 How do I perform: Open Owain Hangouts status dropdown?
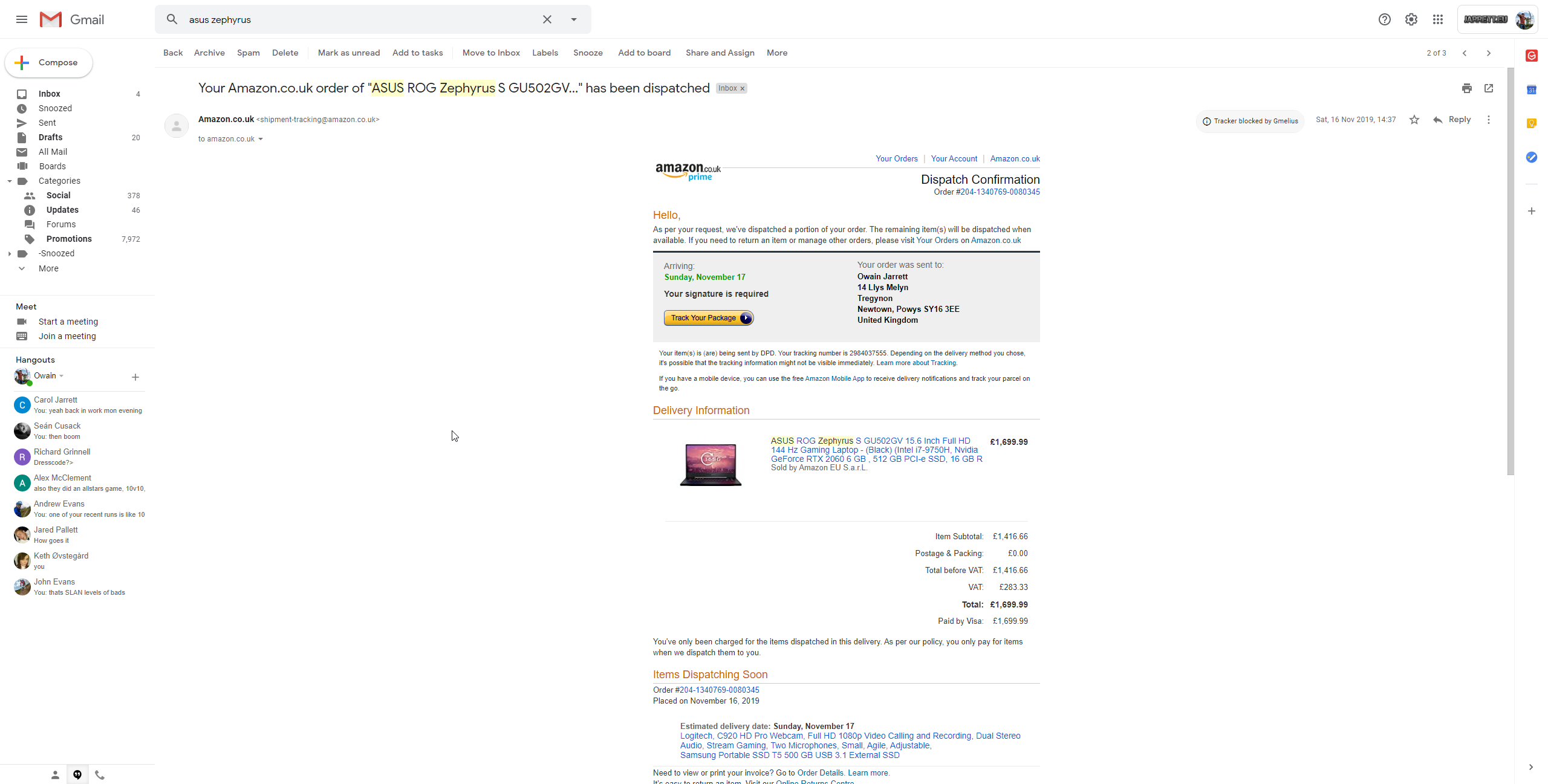coord(61,376)
